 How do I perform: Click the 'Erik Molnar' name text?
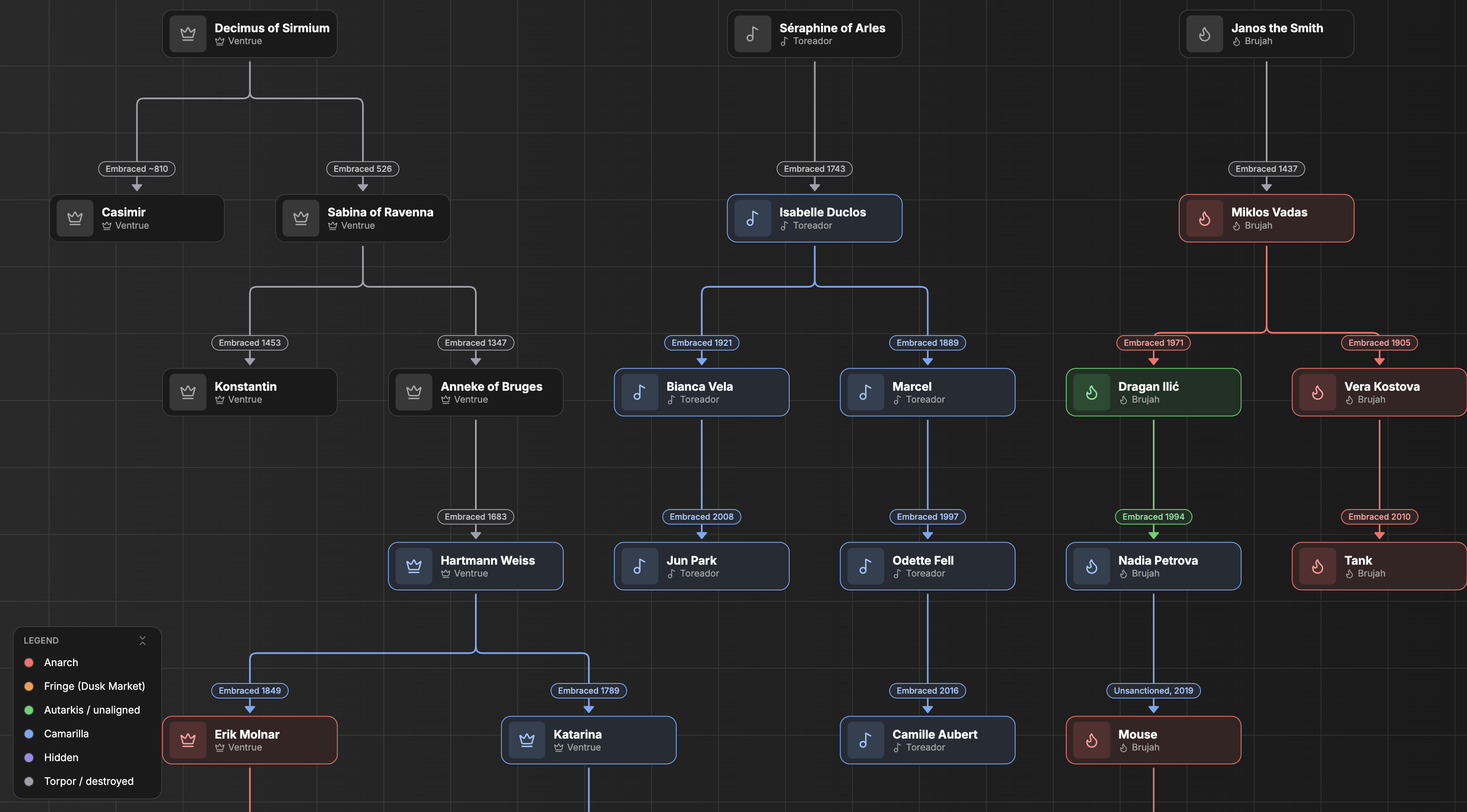[247, 735]
